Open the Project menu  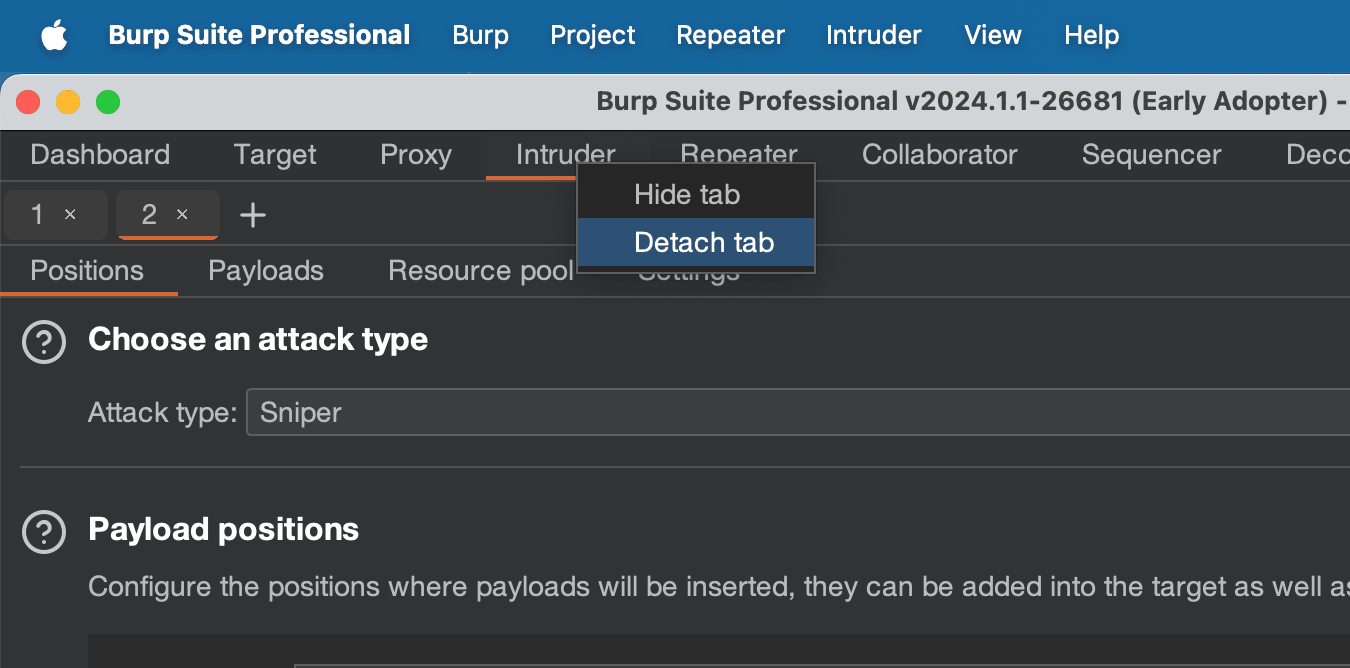(x=592, y=35)
